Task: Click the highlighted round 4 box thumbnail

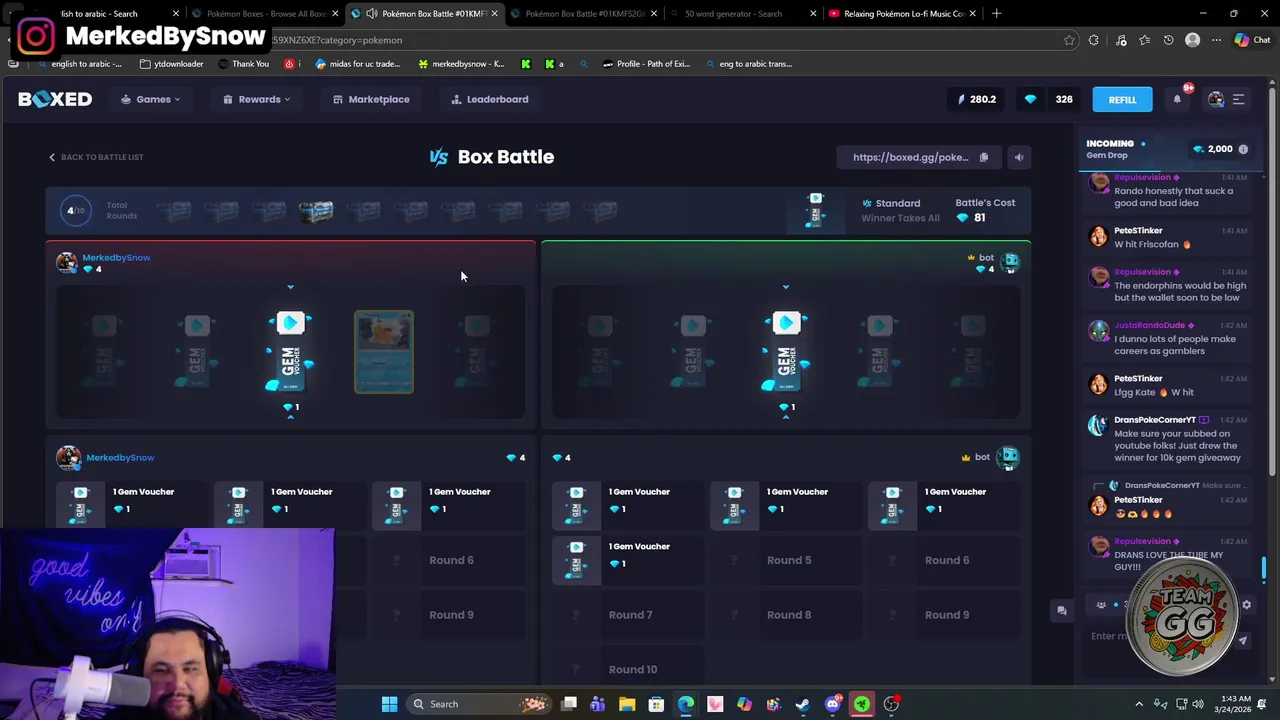Action: (x=315, y=211)
